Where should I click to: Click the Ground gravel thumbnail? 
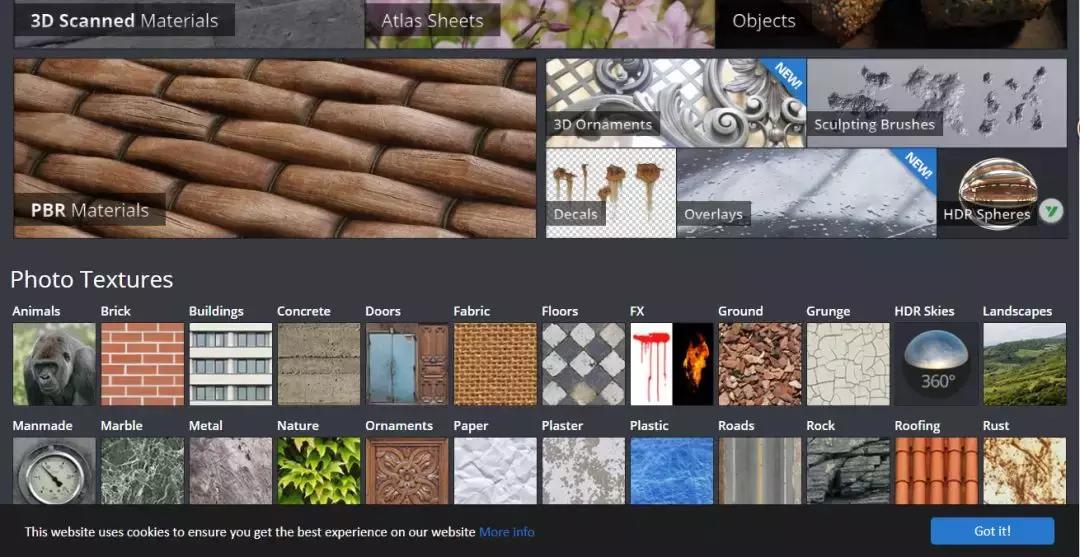tap(760, 364)
